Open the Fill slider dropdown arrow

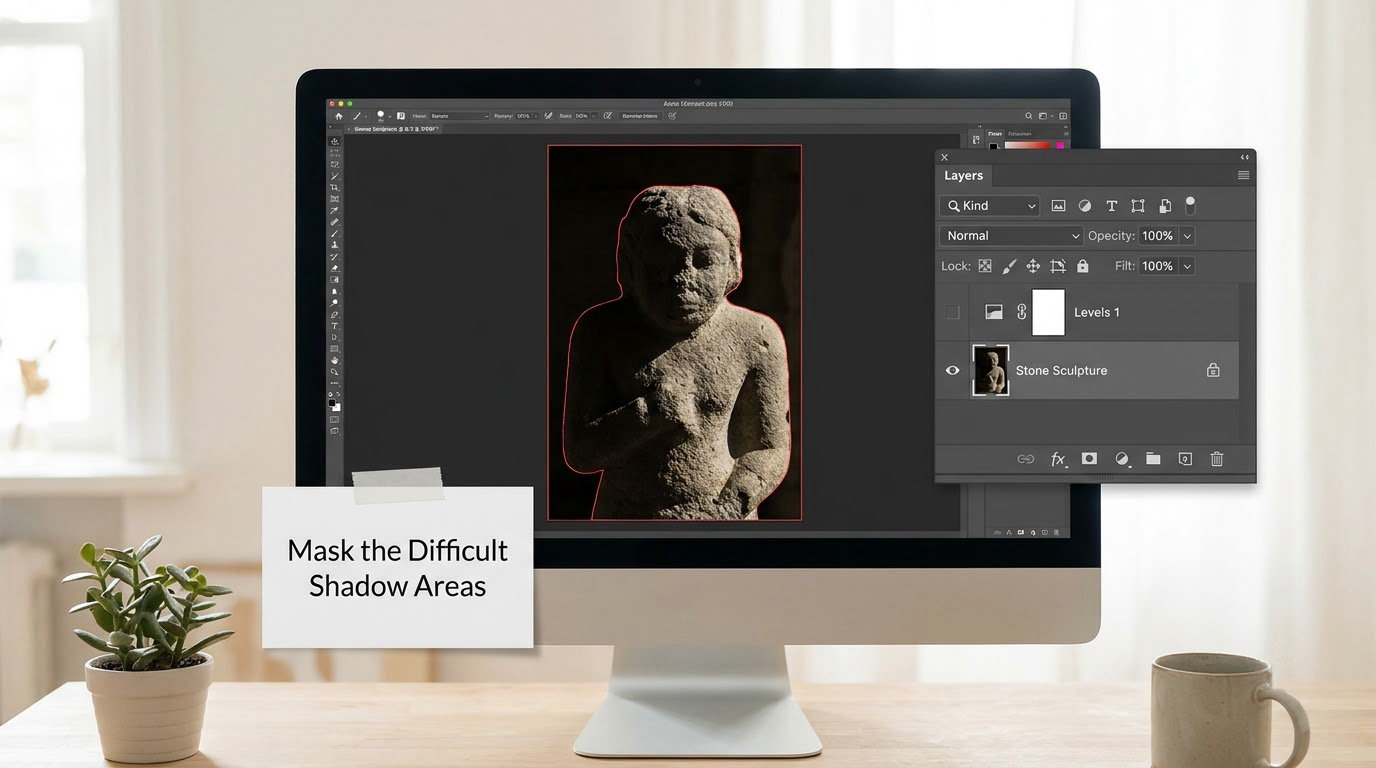click(x=1187, y=266)
